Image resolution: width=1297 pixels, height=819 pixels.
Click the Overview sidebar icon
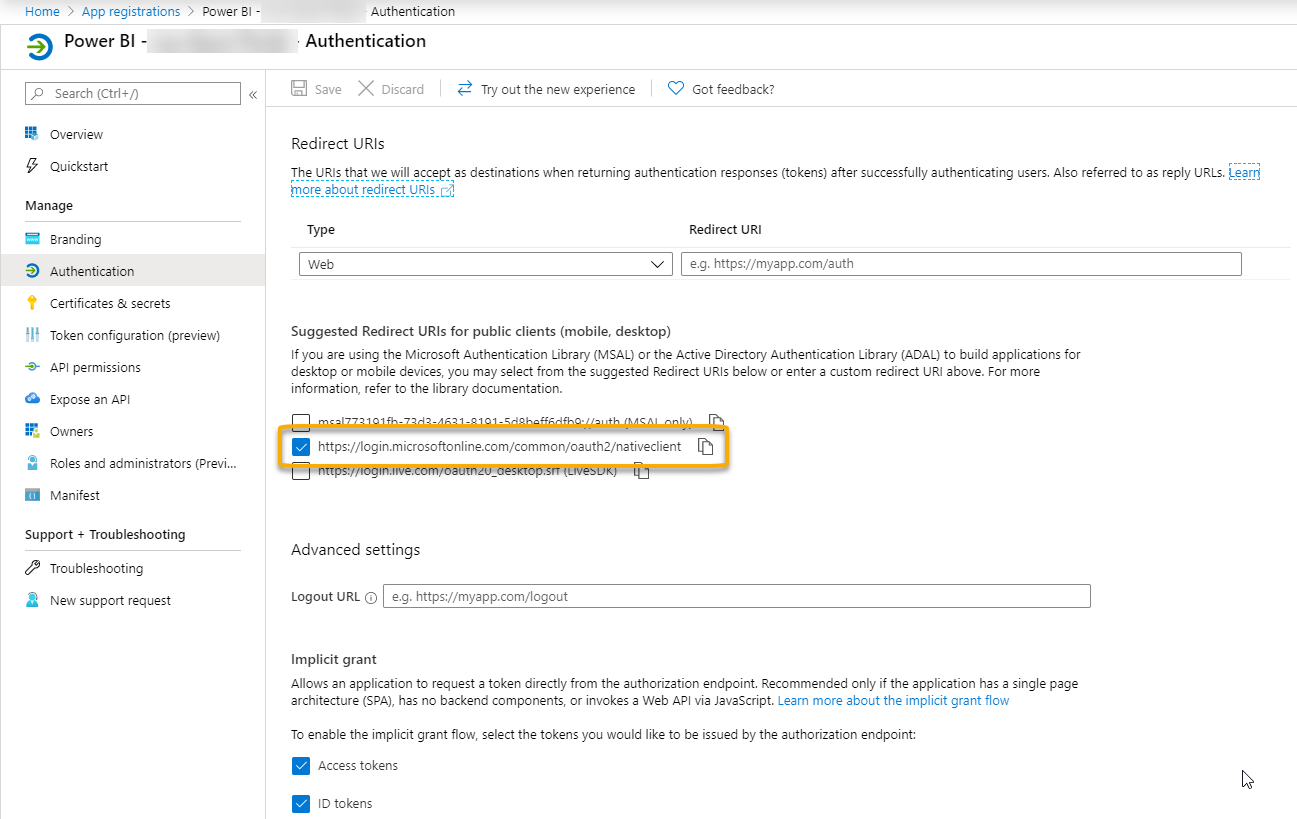click(x=32, y=134)
